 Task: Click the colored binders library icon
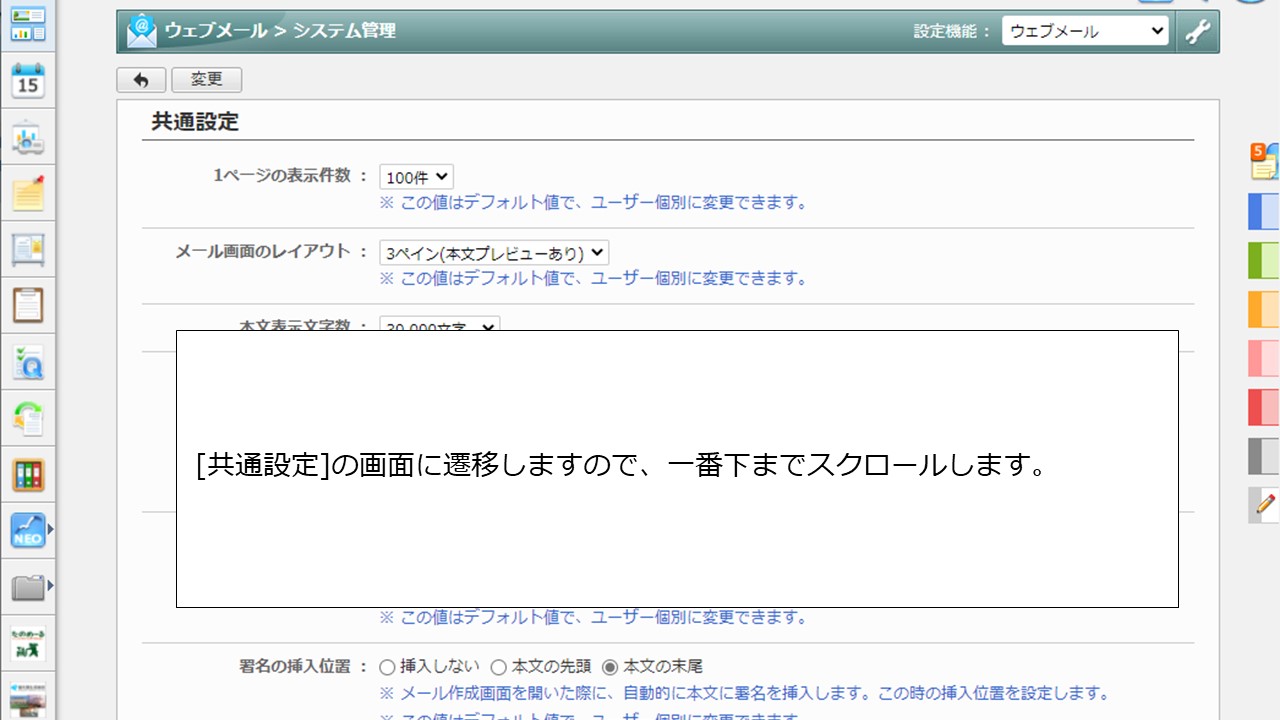pos(27,474)
